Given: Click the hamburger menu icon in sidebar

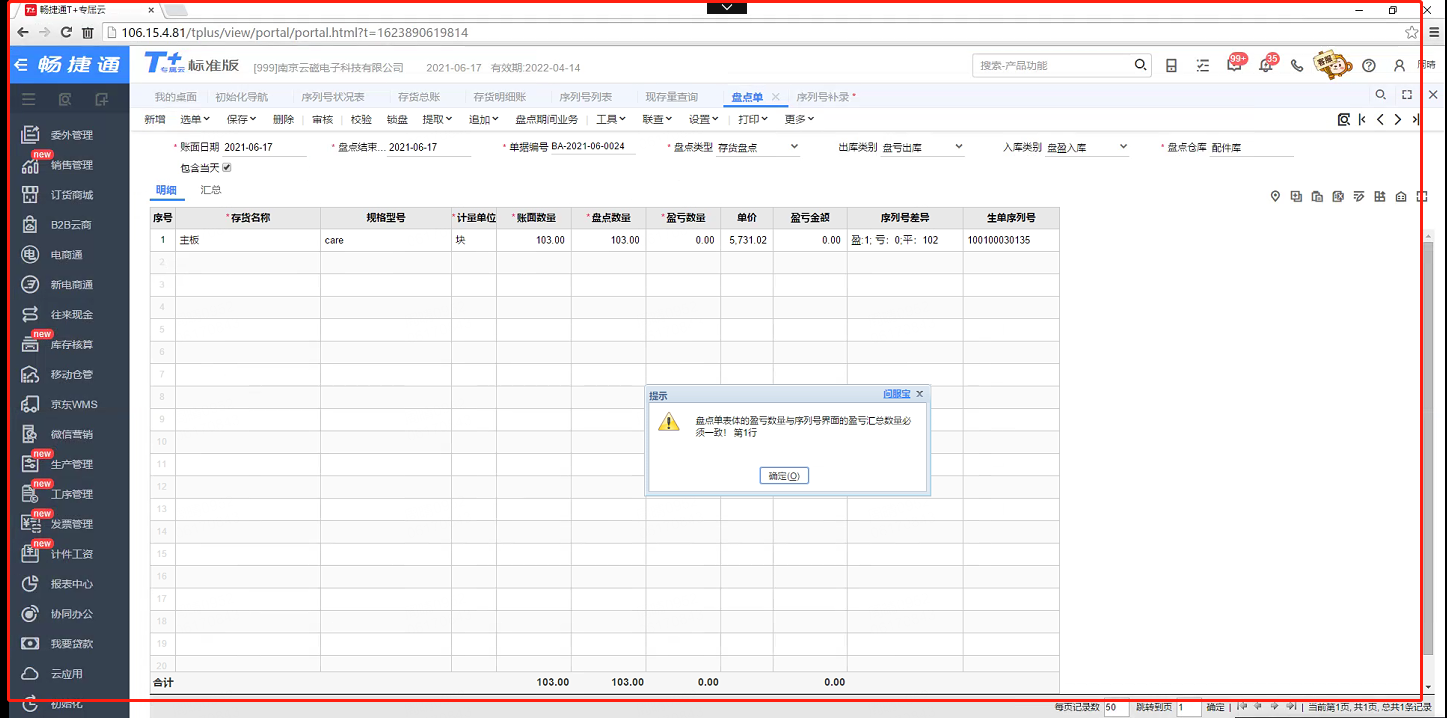Looking at the screenshot, I should pyautogui.click(x=29, y=99).
